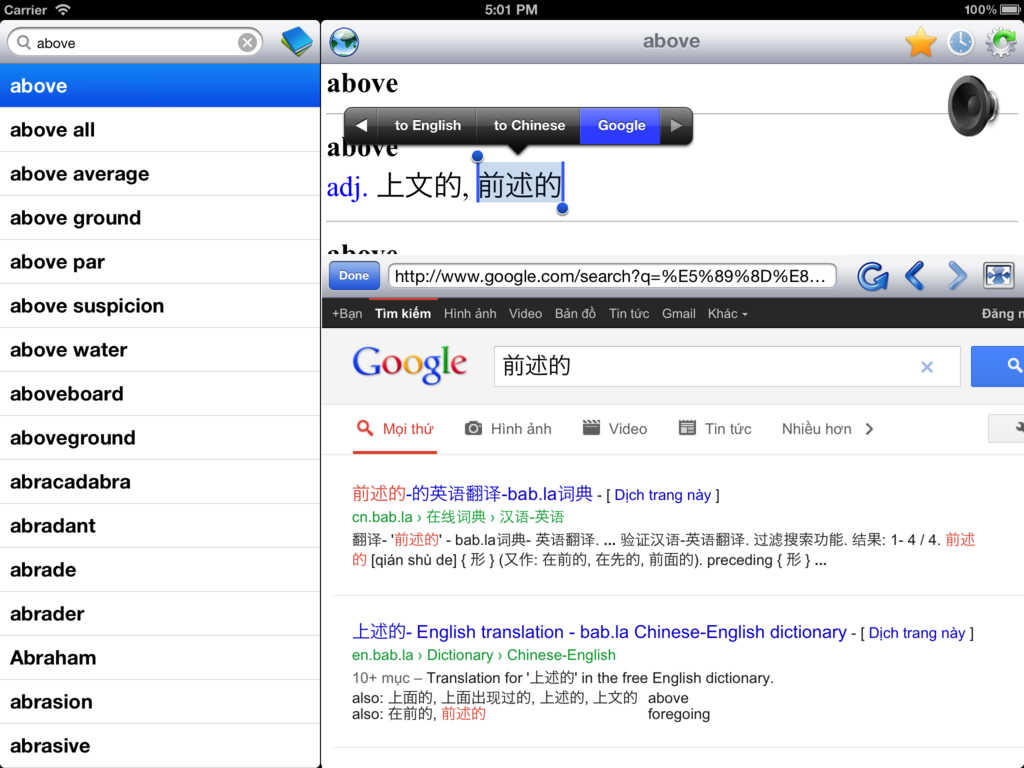
Task: Open history clock icon
Action: (x=960, y=42)
